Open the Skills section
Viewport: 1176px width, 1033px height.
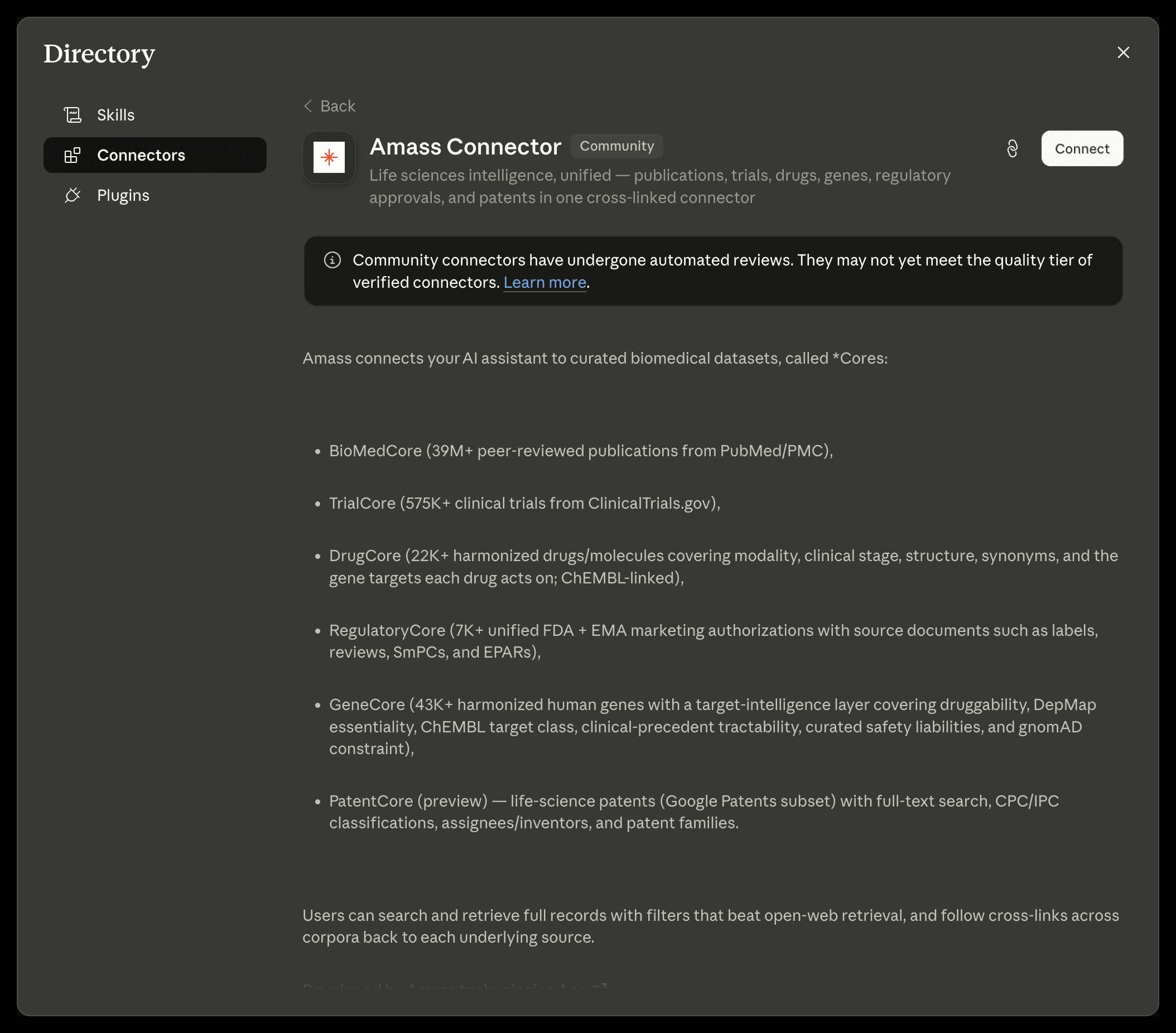pos(155,115)
